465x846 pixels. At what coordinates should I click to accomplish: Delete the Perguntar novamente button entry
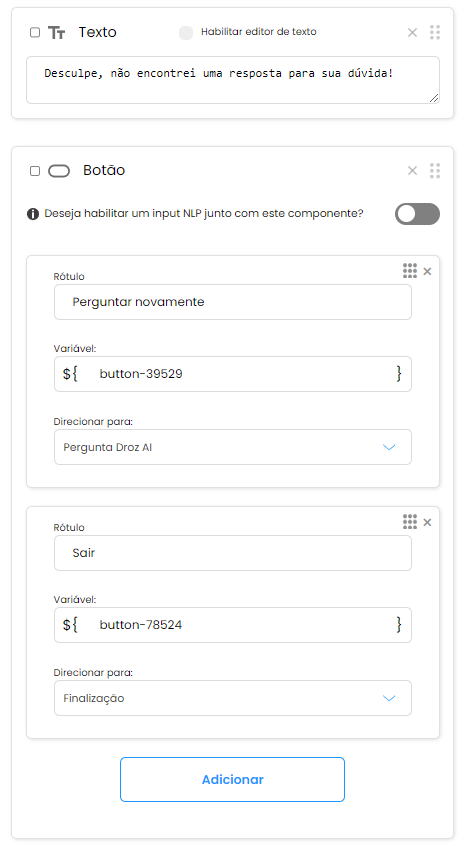point(427,271)
